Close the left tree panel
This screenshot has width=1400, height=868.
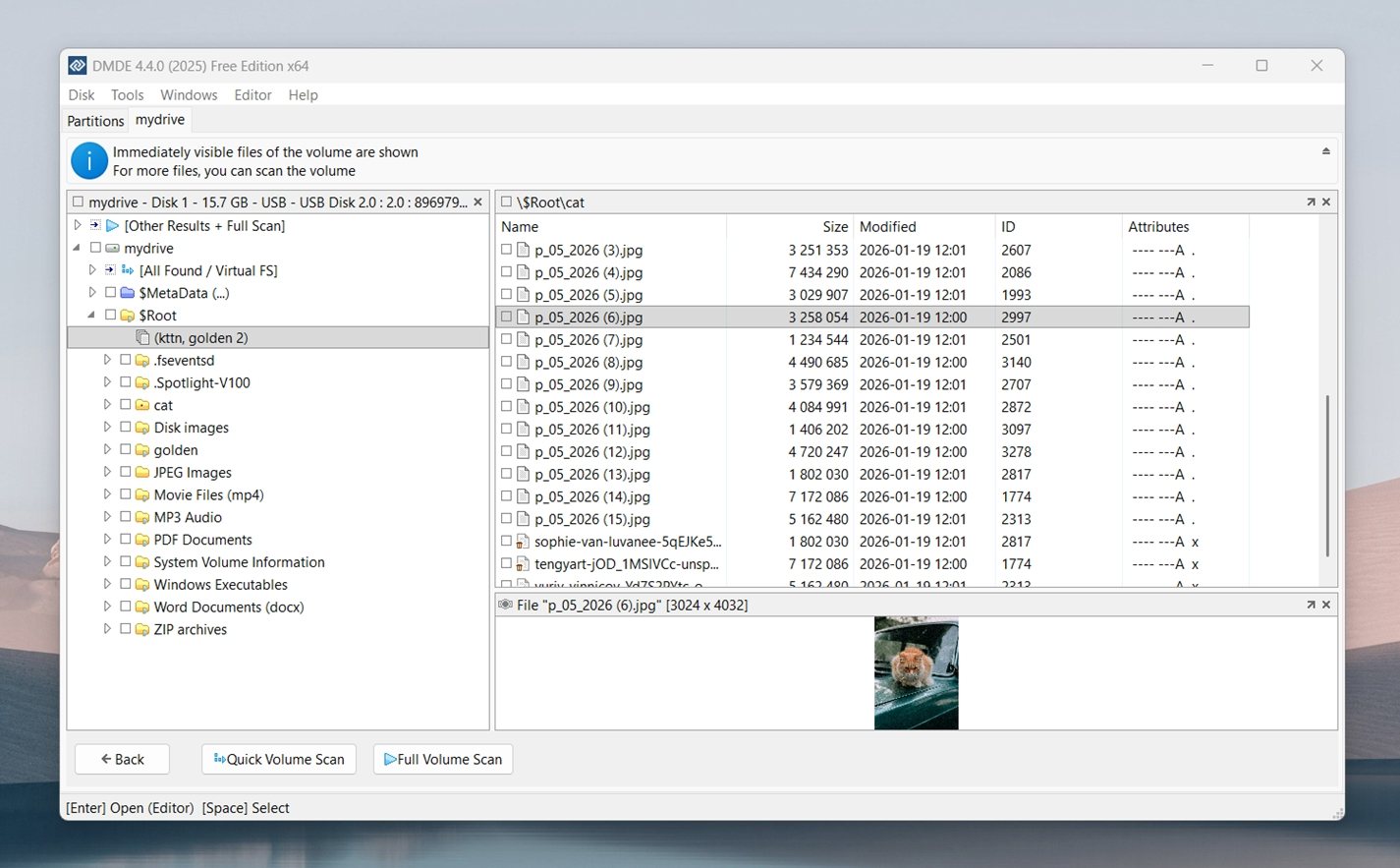(x=478, y=203)
